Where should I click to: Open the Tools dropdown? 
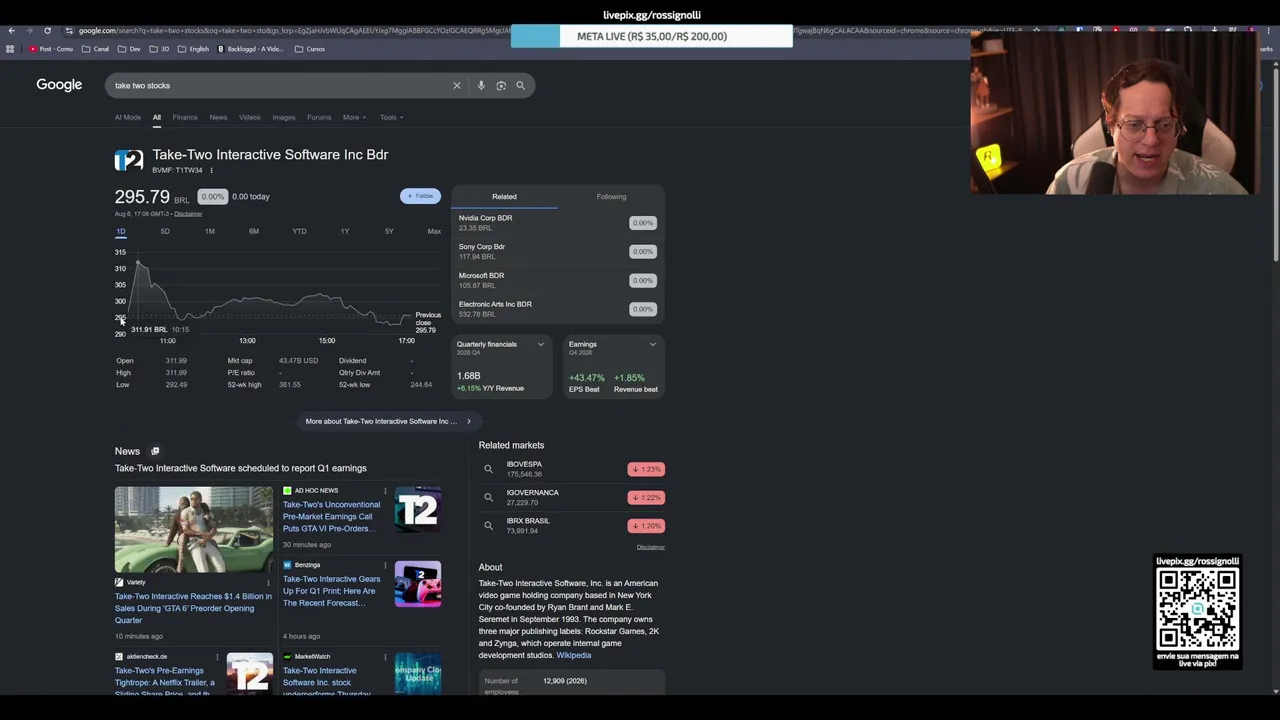tap(391, 117)
